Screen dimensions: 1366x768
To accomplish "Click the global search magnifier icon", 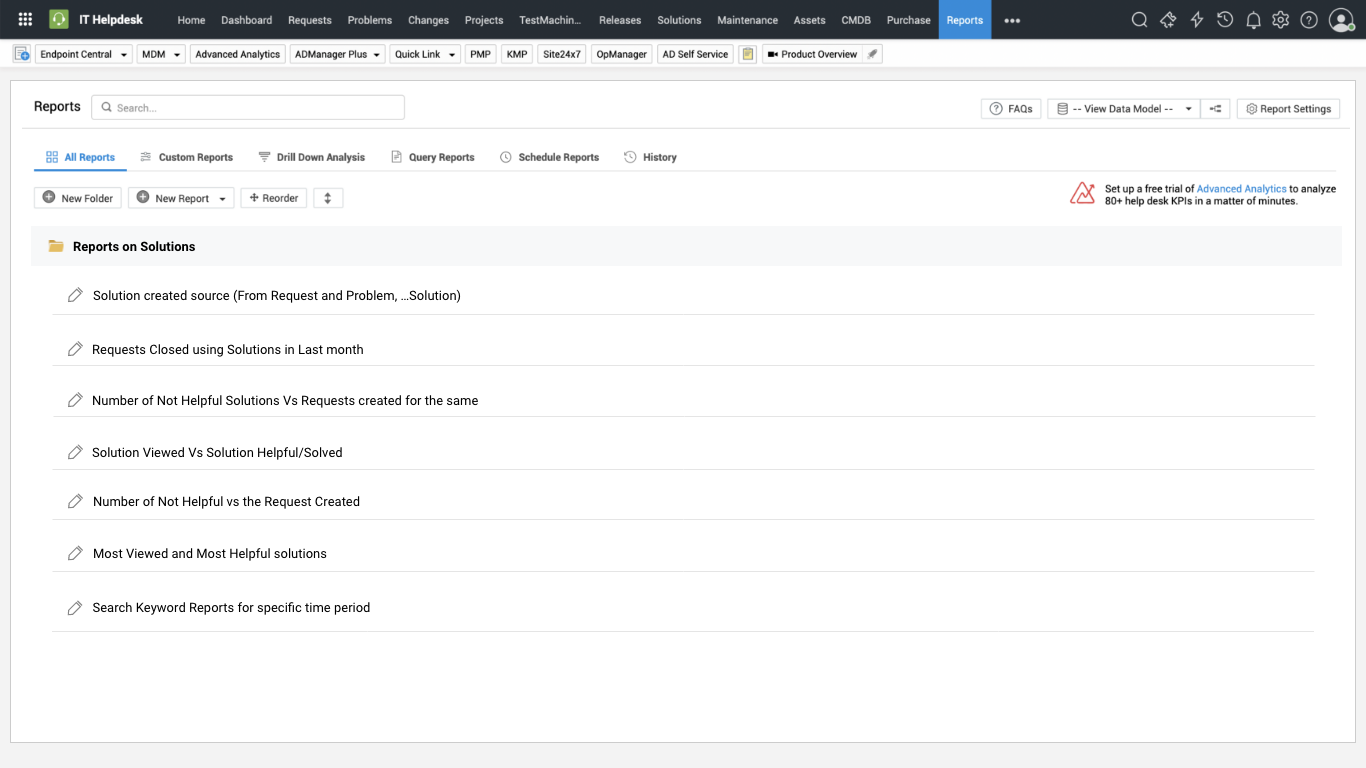I will [1139, 20].
